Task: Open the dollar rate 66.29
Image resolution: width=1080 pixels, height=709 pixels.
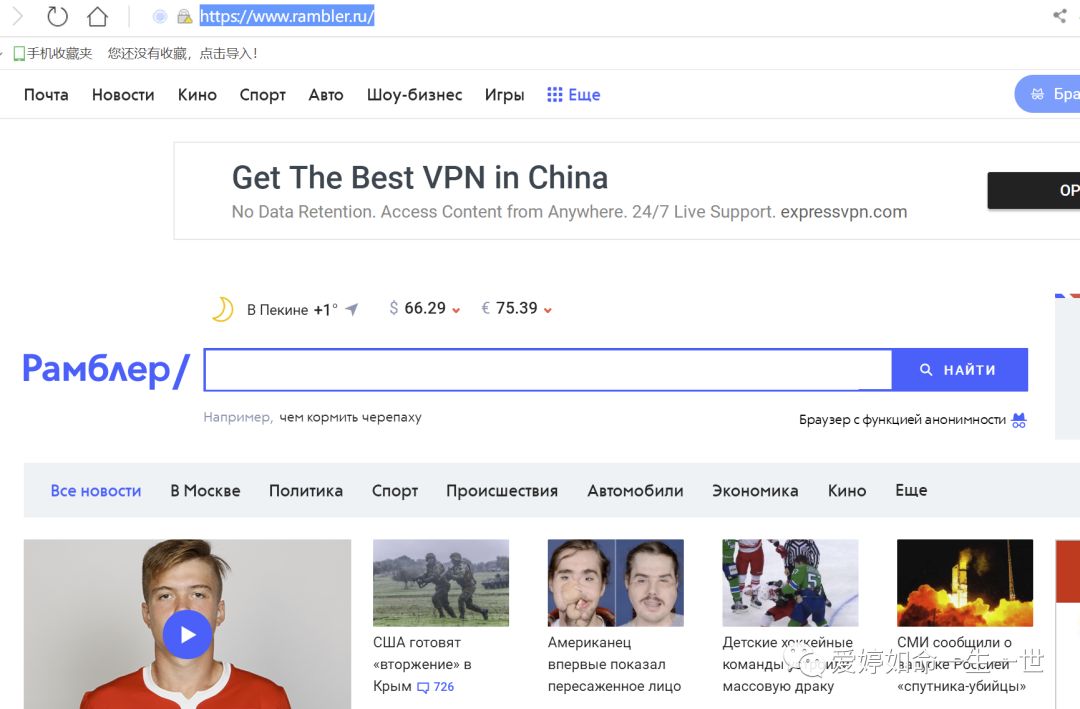Action: tap(417, 308)
